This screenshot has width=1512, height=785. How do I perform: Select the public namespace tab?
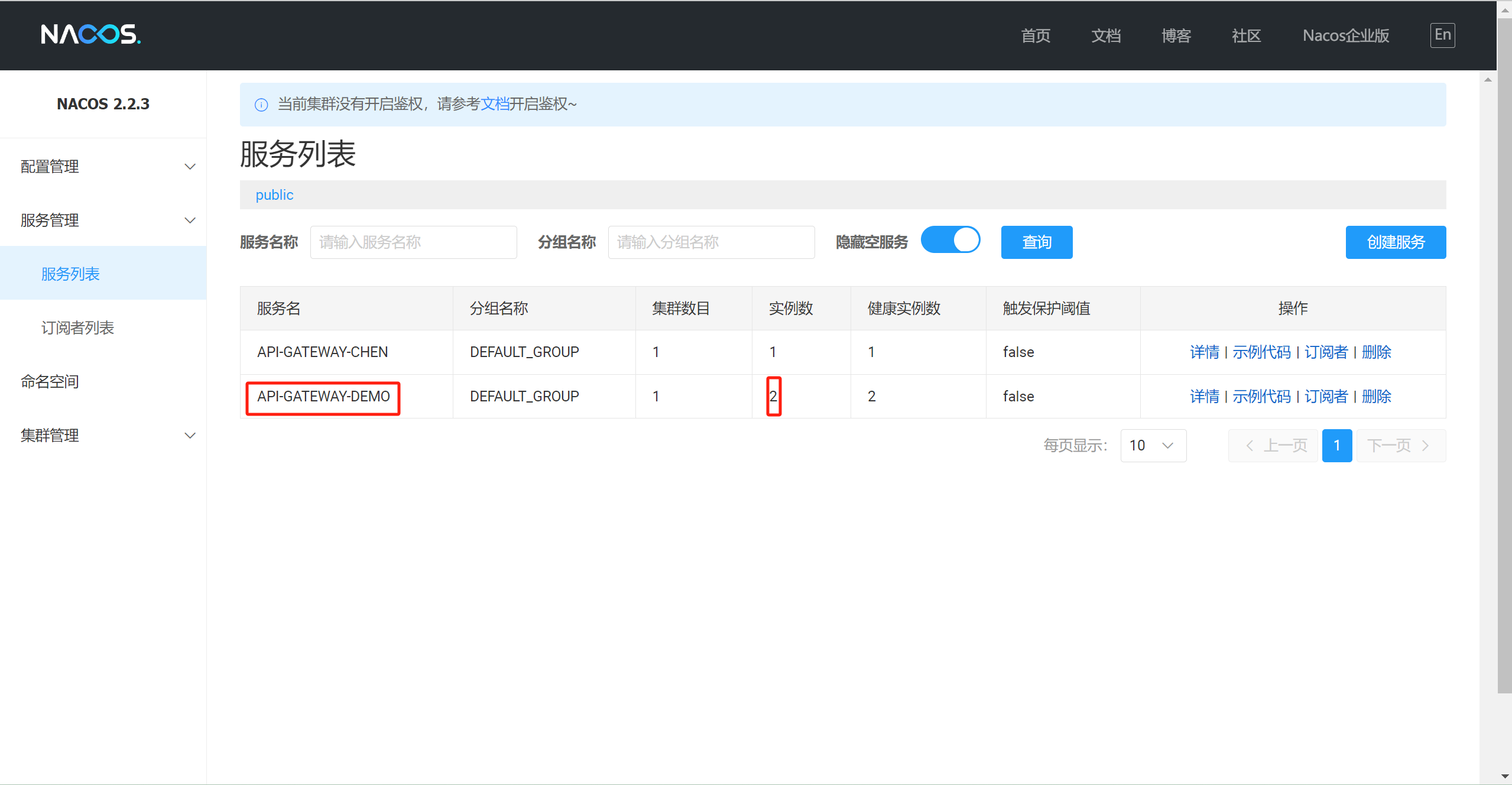coord(274,195)
